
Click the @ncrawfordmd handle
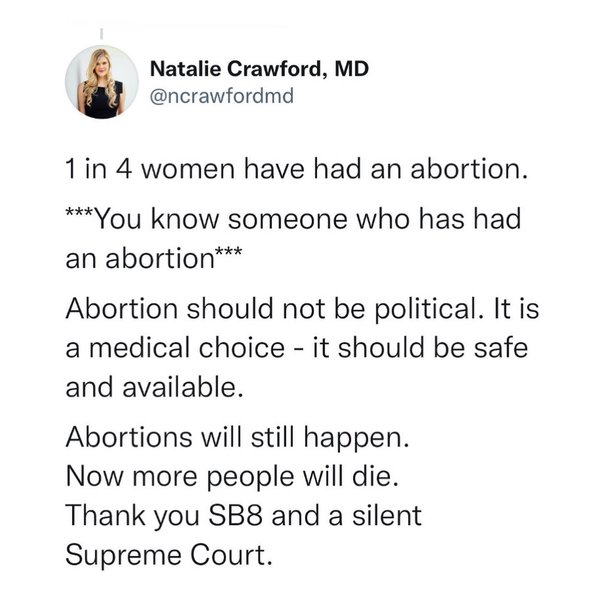point(212,96)
